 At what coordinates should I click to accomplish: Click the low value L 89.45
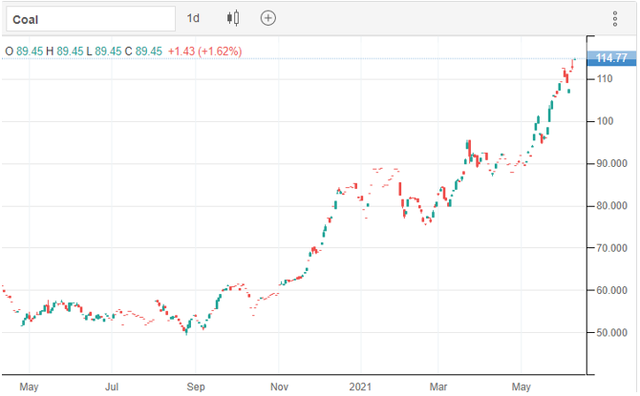tap(104, 51)
